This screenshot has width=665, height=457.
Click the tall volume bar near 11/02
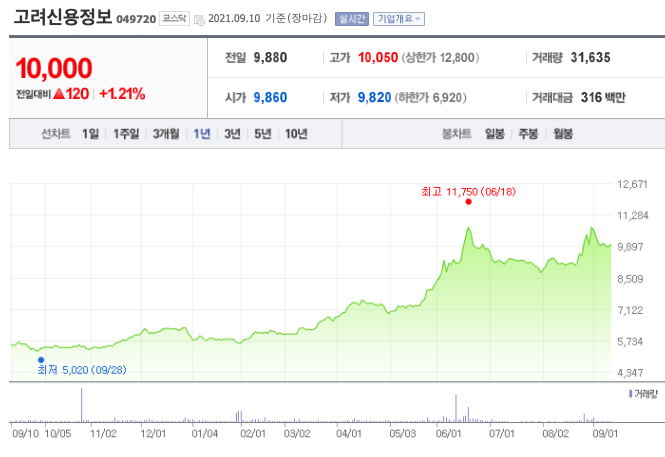[x=81, y=405]
